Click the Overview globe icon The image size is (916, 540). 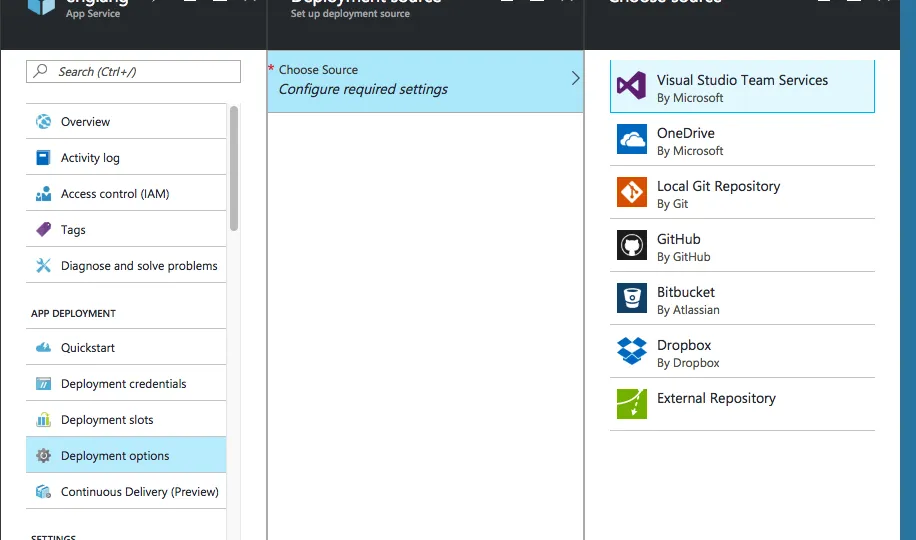click(x=43, y=122)
